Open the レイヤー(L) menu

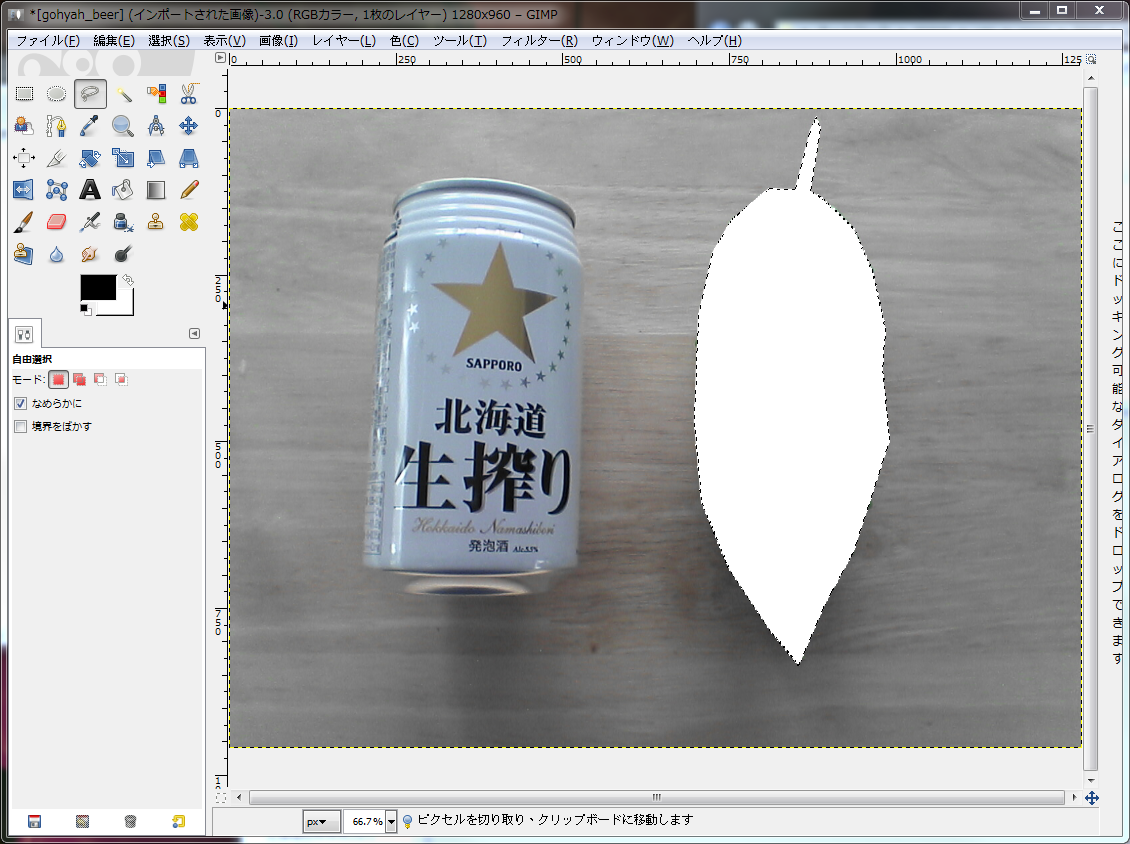(x=344, y=40)
